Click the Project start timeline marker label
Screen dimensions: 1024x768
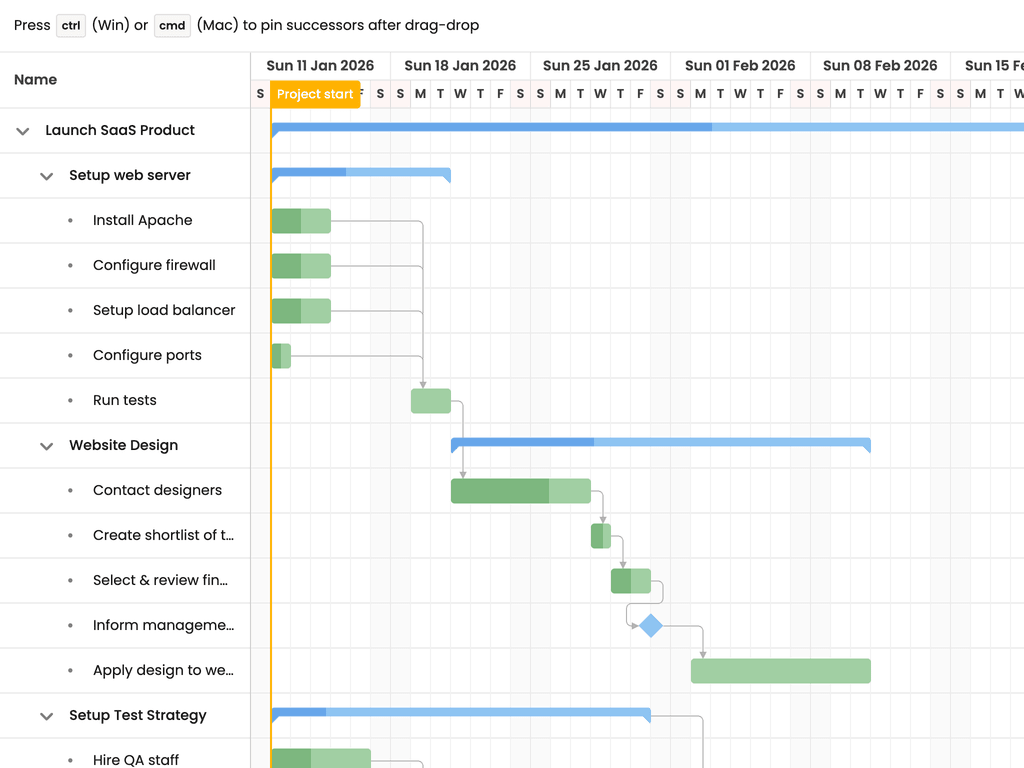[x=315, y=94]
